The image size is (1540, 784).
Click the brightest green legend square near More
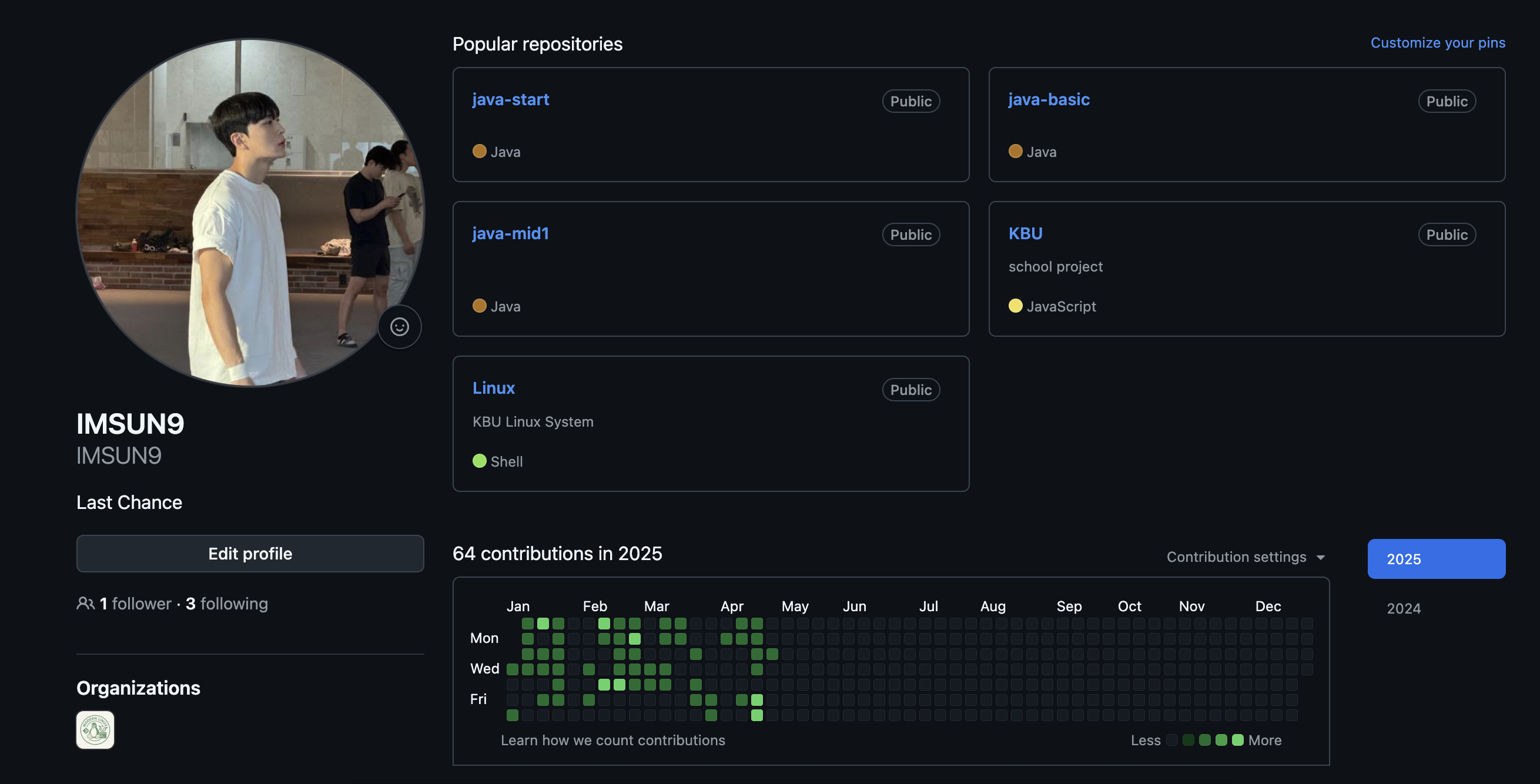pyautogui.click(x=1237, y=740)
